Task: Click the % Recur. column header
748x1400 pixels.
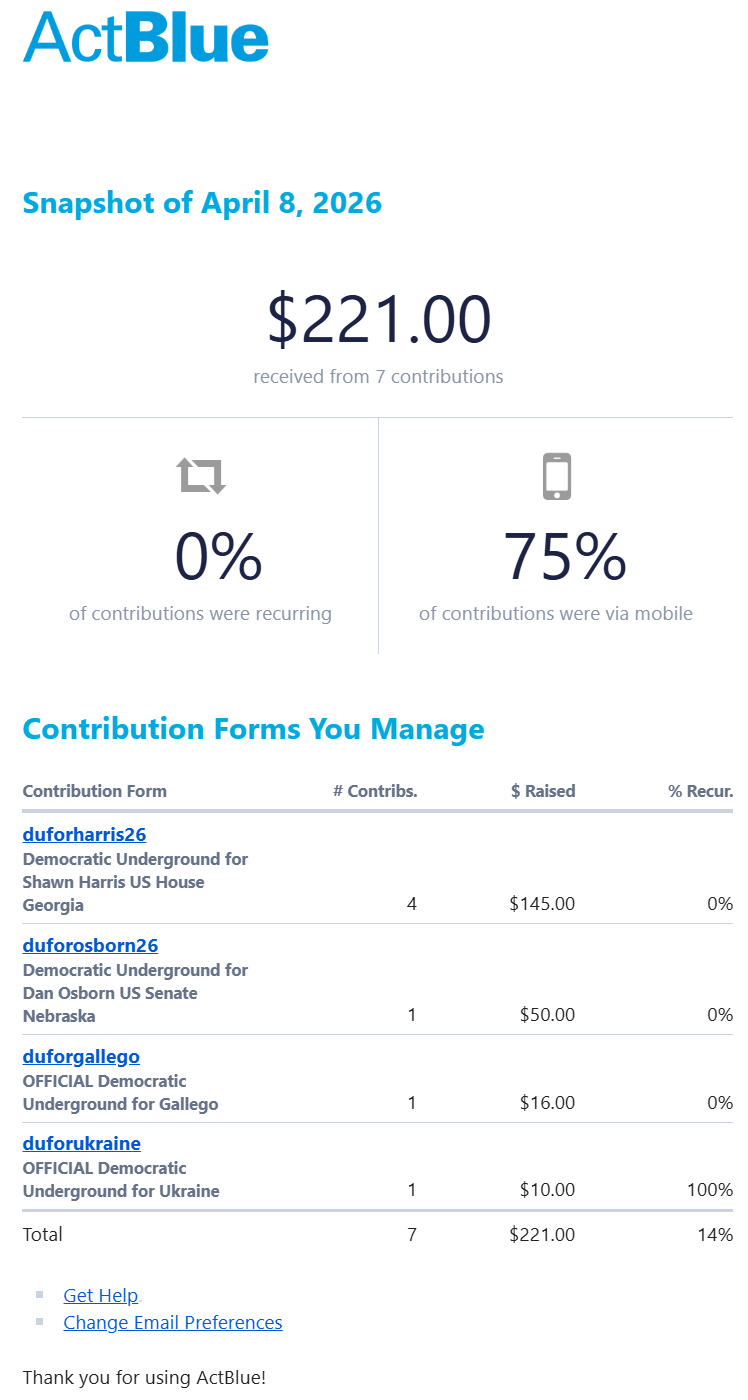Action: pyautogui.click(x=700, y=791)
